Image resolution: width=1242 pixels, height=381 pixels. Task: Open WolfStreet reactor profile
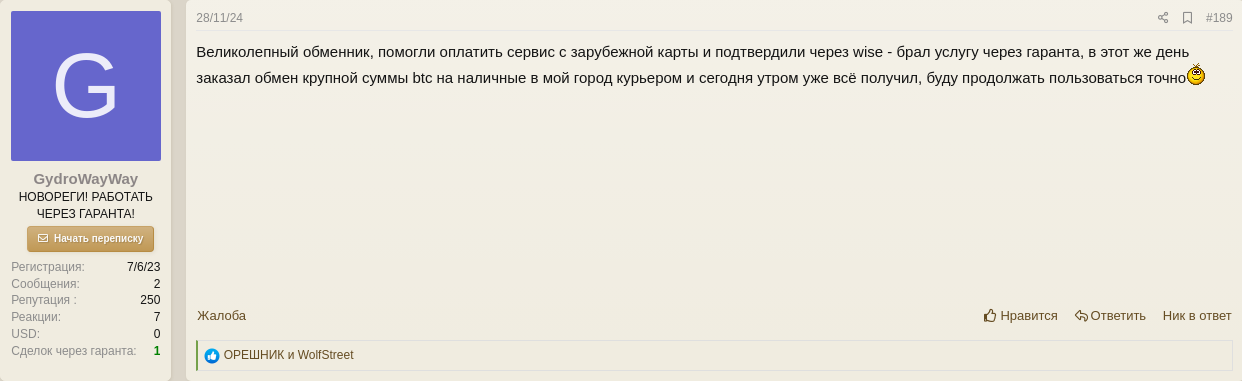point(325,355)
